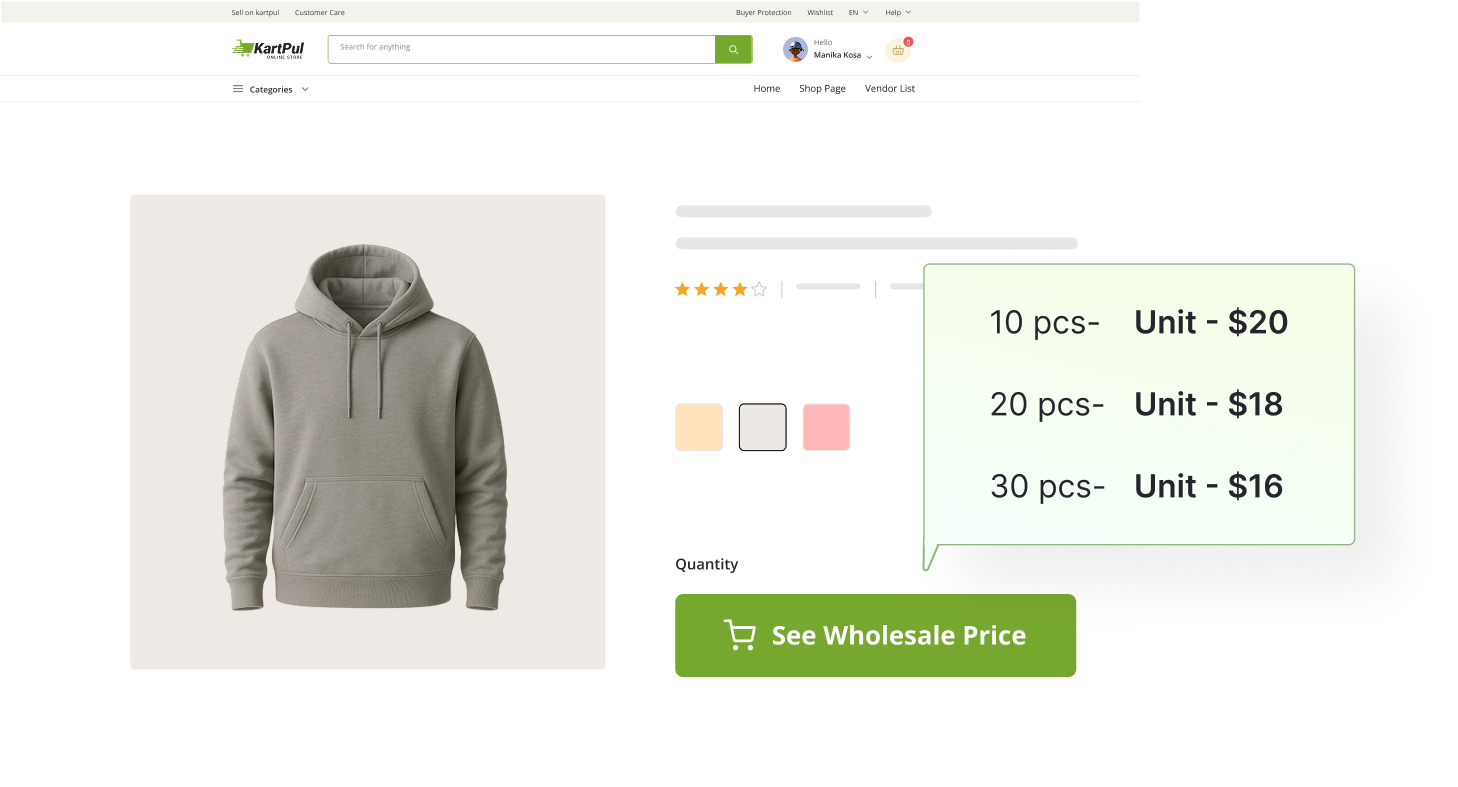1458x787 pixels.
Task: Click cart icon in See Wholesale Price
Action: click(x=739, y=636)
